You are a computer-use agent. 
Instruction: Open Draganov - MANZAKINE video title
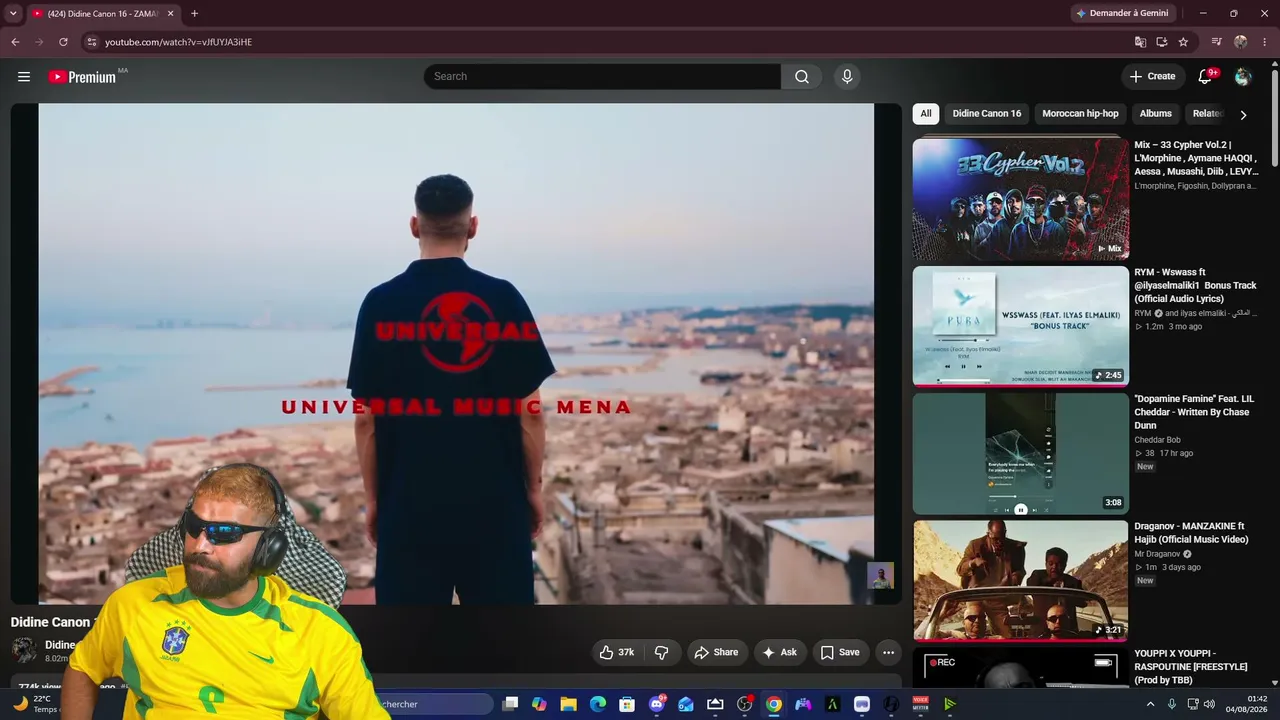pos(1191,533)
